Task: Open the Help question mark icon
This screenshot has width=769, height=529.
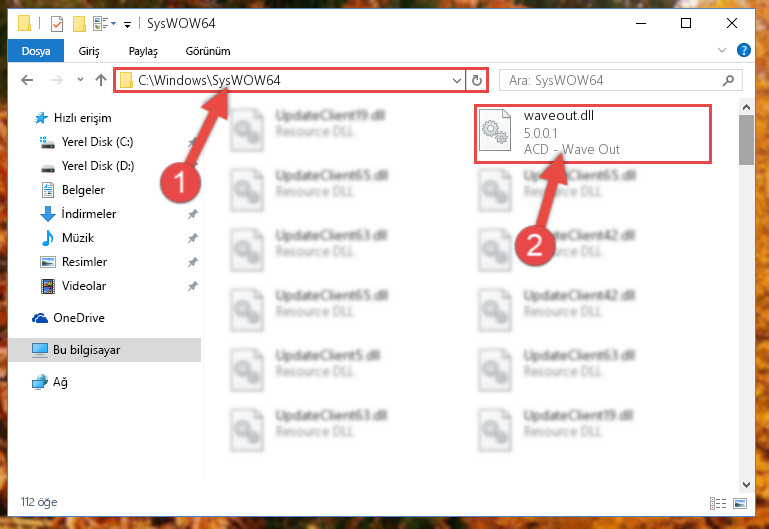Action: tap(743, 50)
